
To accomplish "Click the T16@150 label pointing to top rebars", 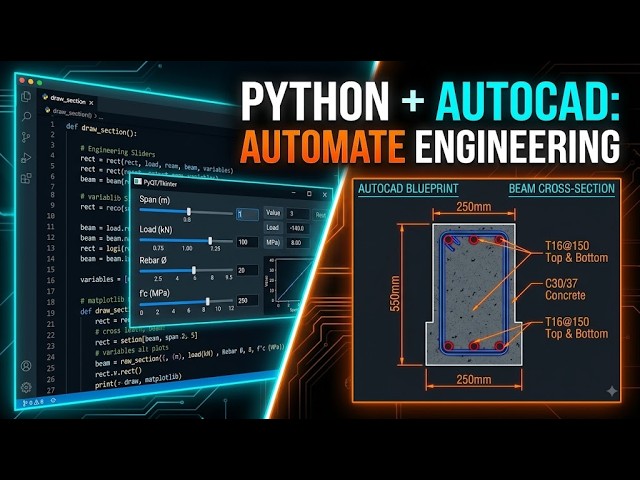I will pyautogui.click(x=576, y=251).
